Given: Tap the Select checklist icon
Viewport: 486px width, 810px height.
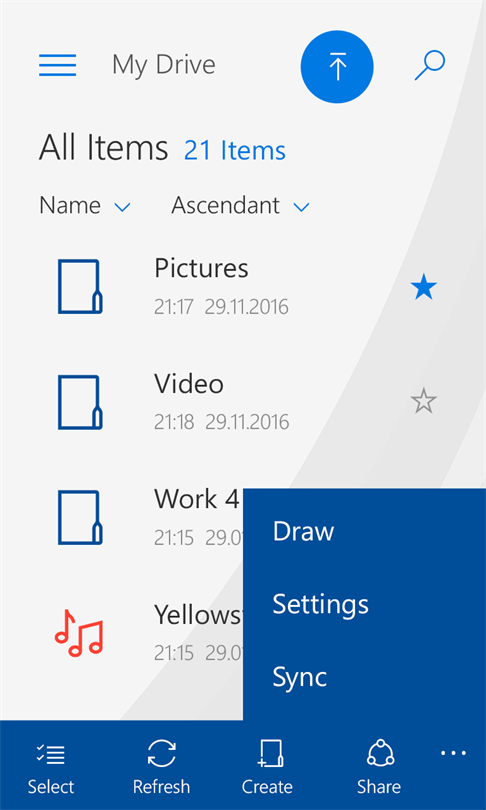Looking at the screenshot, I should 51,755.
